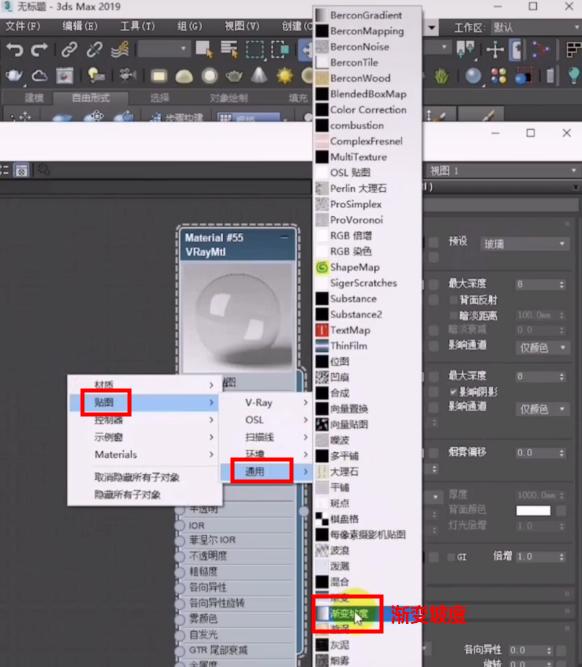Click the gray teapot mesh light icon

coord(234,76)
